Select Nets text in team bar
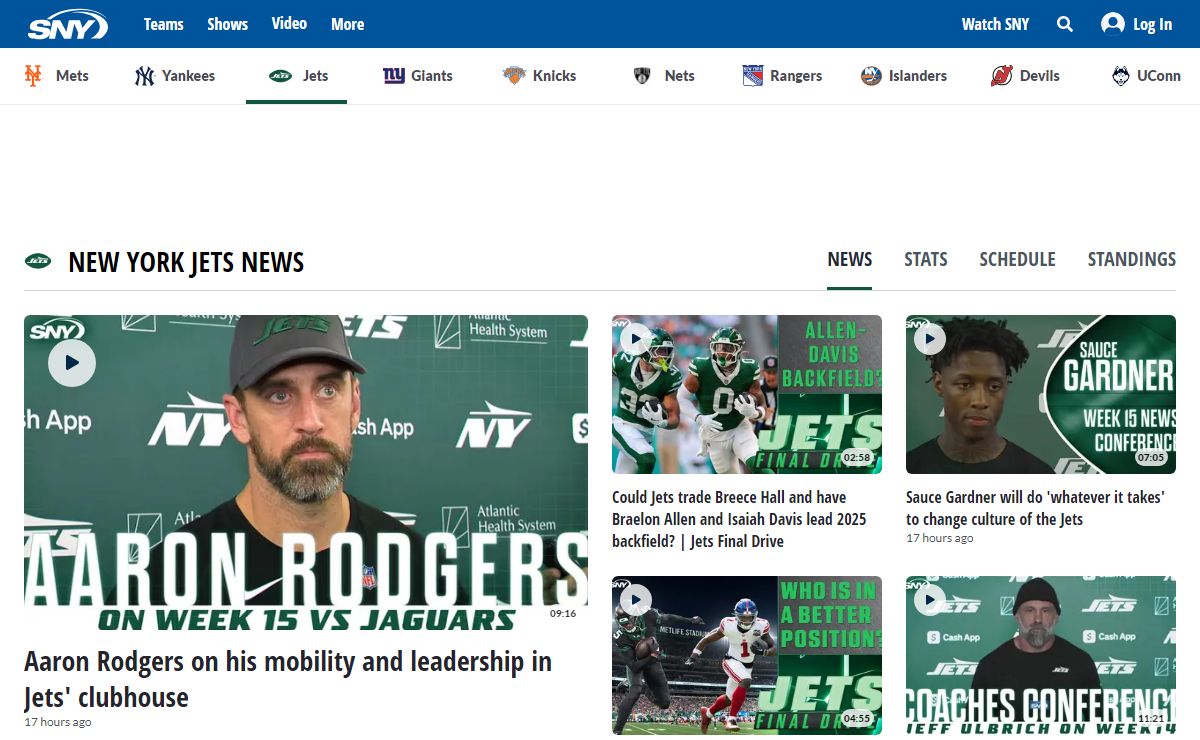 (x=679, y=75)
